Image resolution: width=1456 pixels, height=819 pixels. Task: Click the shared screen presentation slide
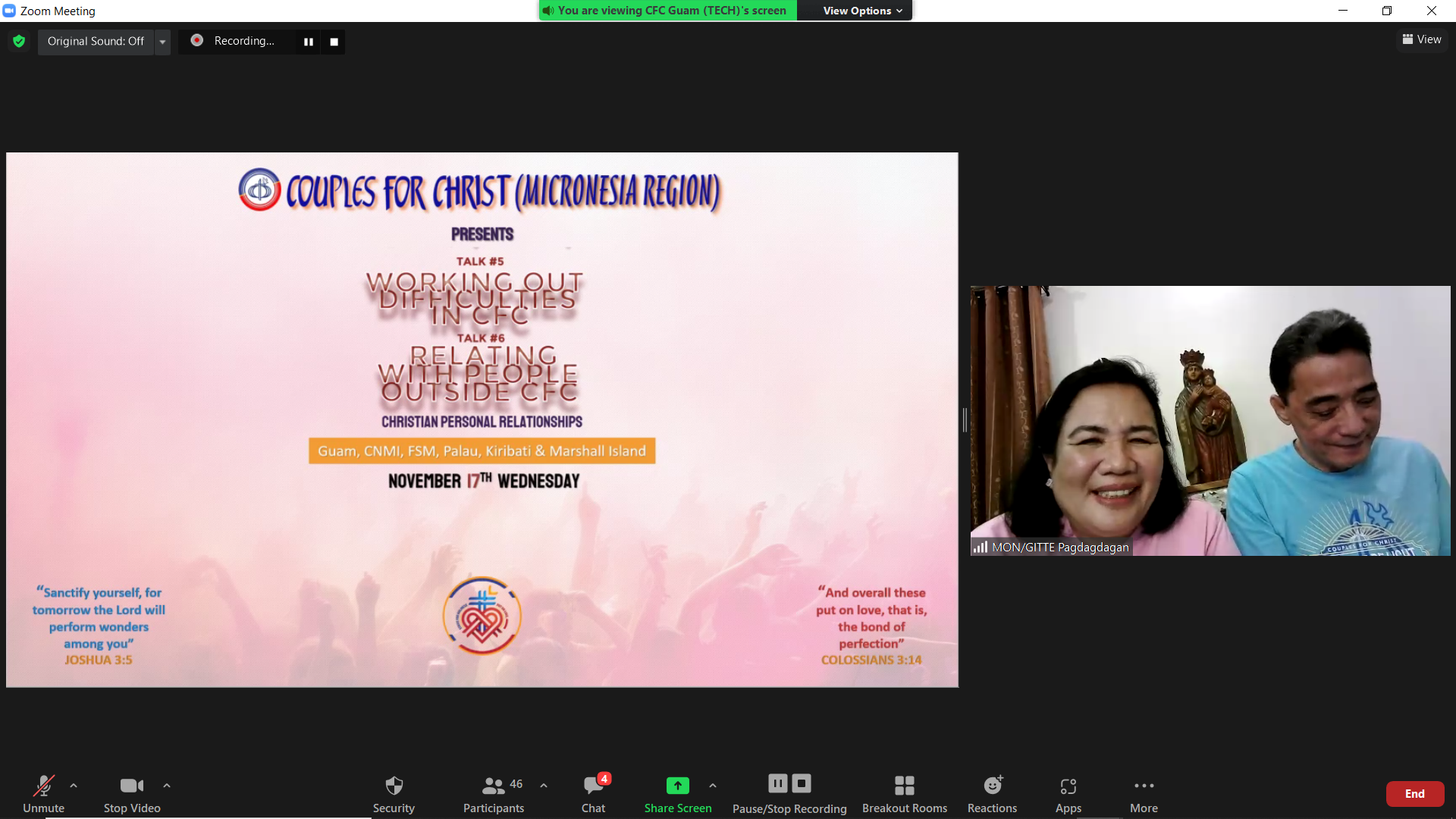(x=482, y=420)
